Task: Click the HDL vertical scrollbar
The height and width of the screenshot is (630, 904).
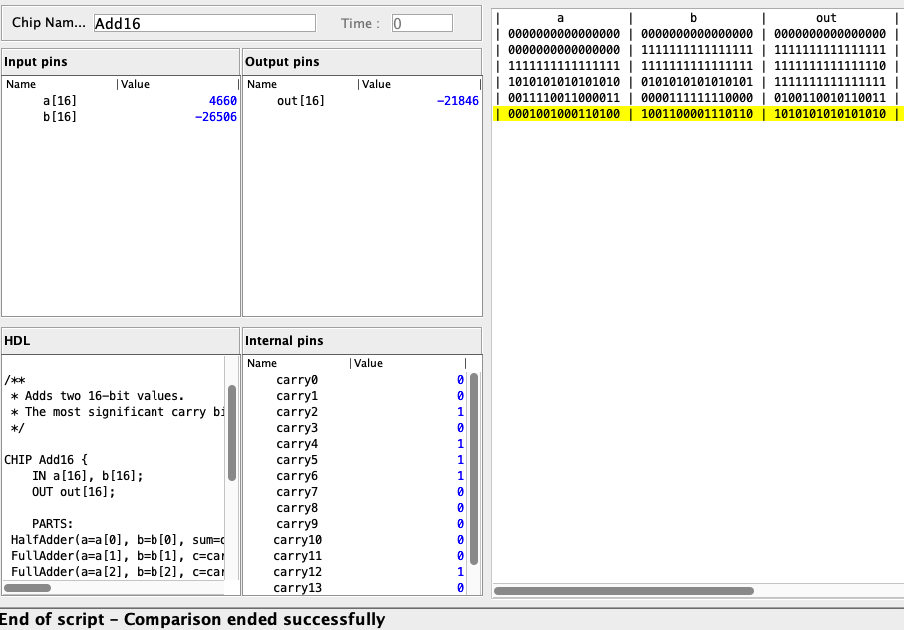Action: [232, 433]
